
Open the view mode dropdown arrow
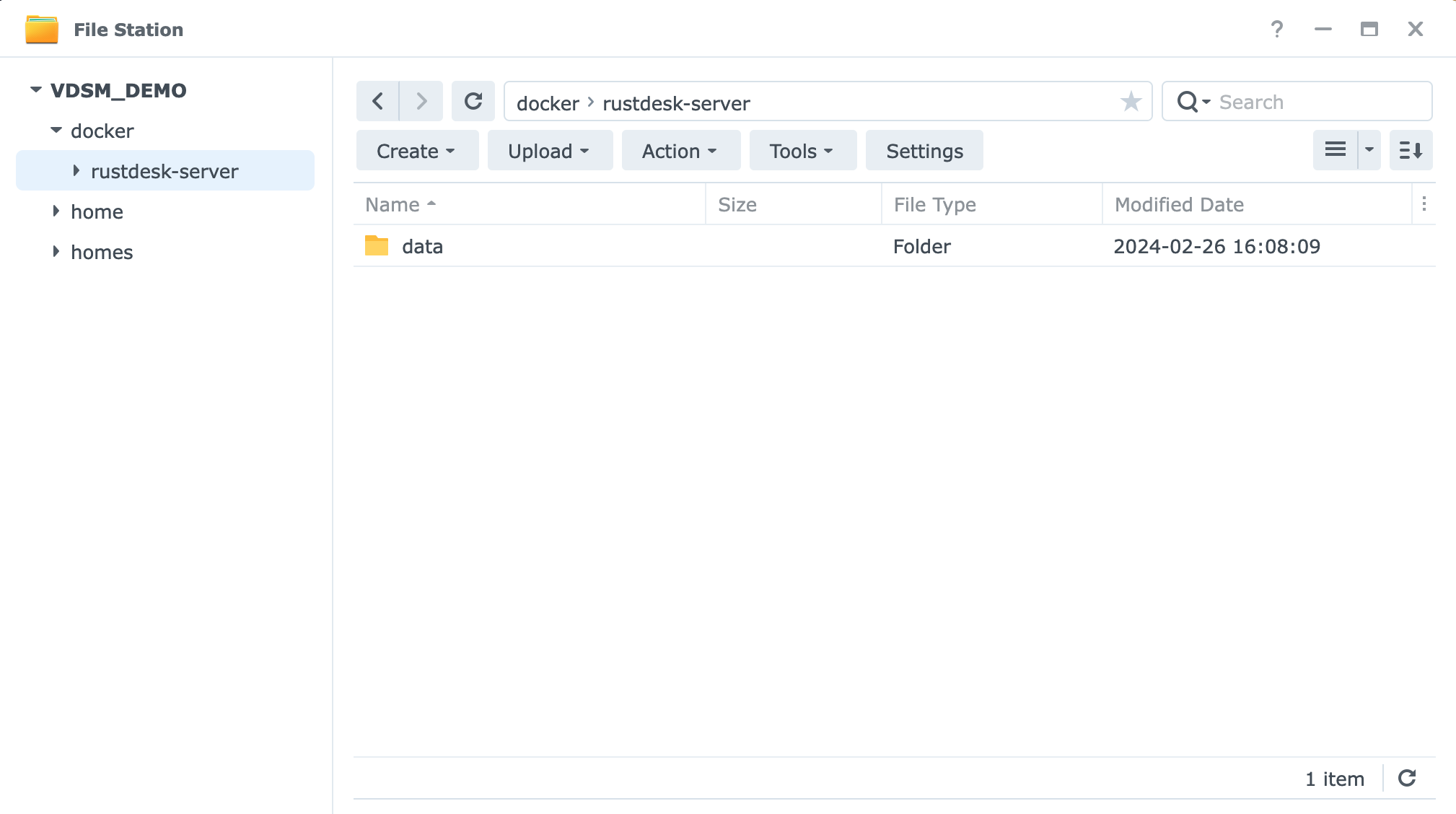(1368, 150)
